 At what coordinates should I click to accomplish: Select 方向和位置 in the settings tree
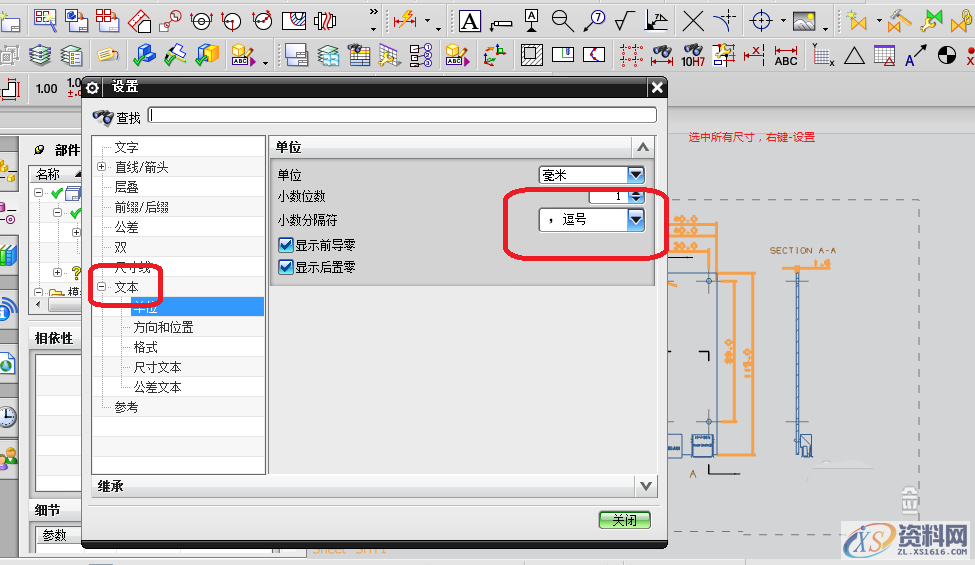[x=163, y=327]
